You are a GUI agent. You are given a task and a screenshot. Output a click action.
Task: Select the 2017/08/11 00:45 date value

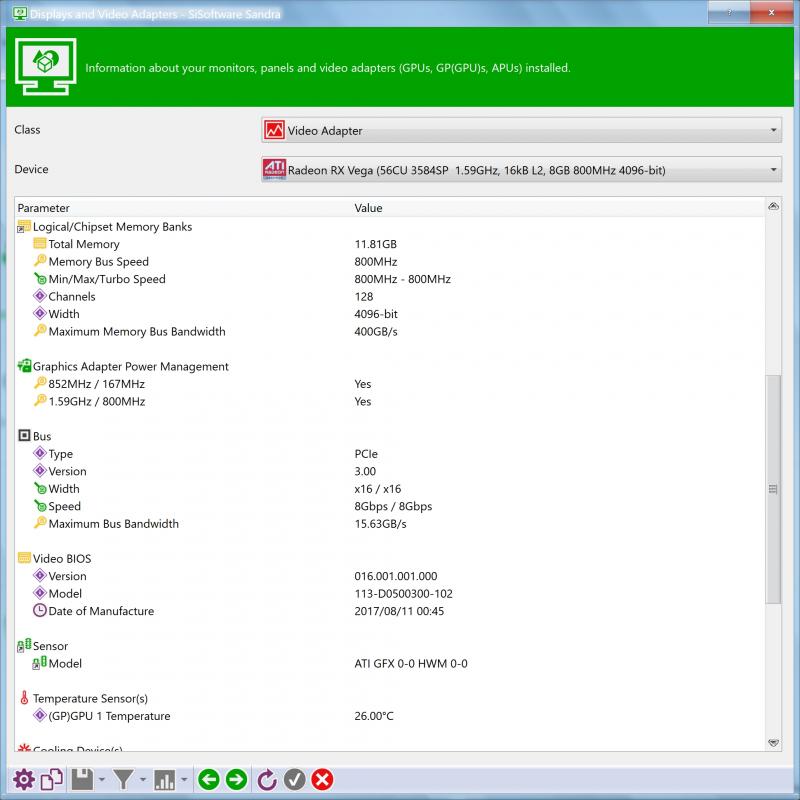pyautogui.click(x=399, y=611)
